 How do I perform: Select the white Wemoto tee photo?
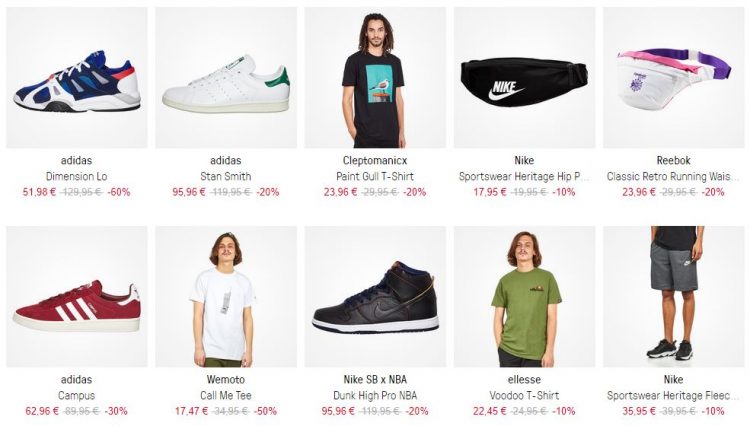coord(226,296)
